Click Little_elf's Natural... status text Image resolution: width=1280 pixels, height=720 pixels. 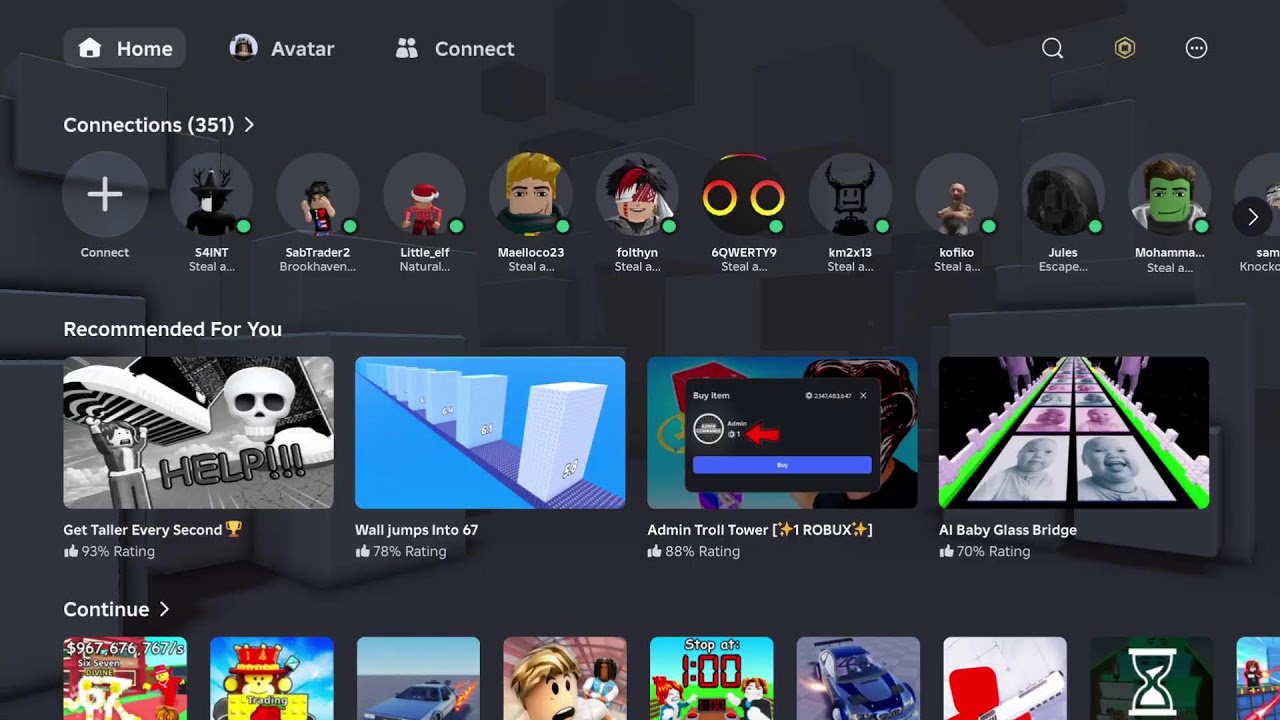(x=424, y=267)
